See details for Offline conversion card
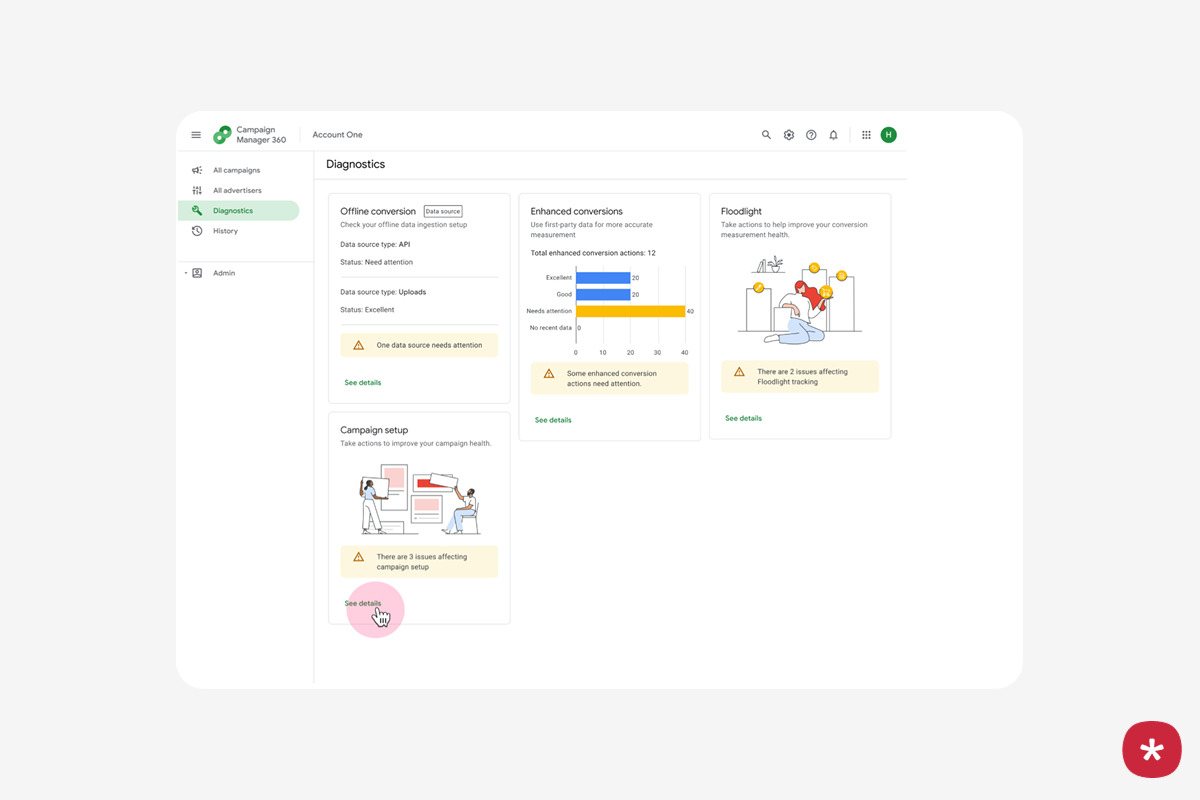 [x=362, y=383]
